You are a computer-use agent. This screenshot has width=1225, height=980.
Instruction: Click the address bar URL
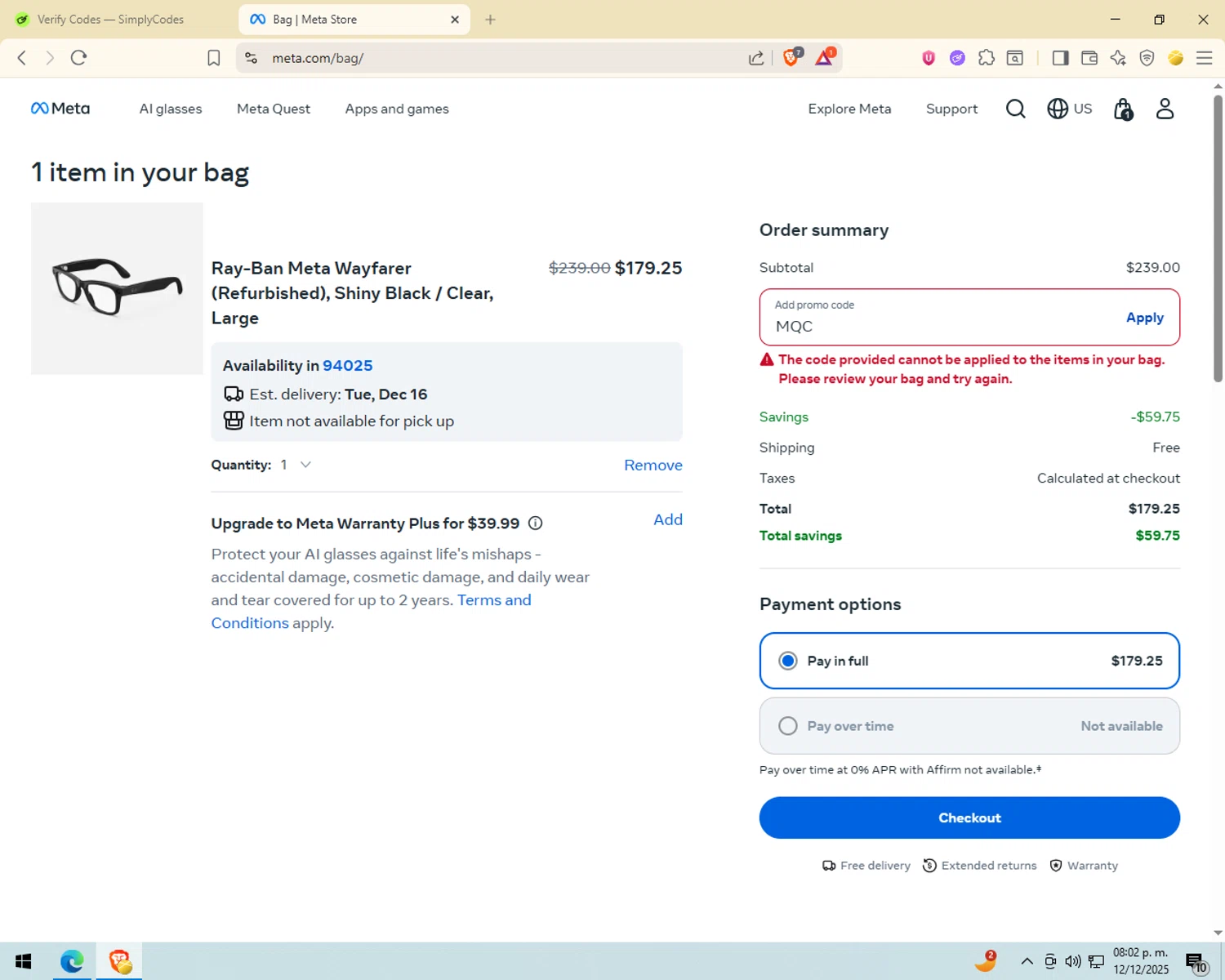(x=318, y=58)
